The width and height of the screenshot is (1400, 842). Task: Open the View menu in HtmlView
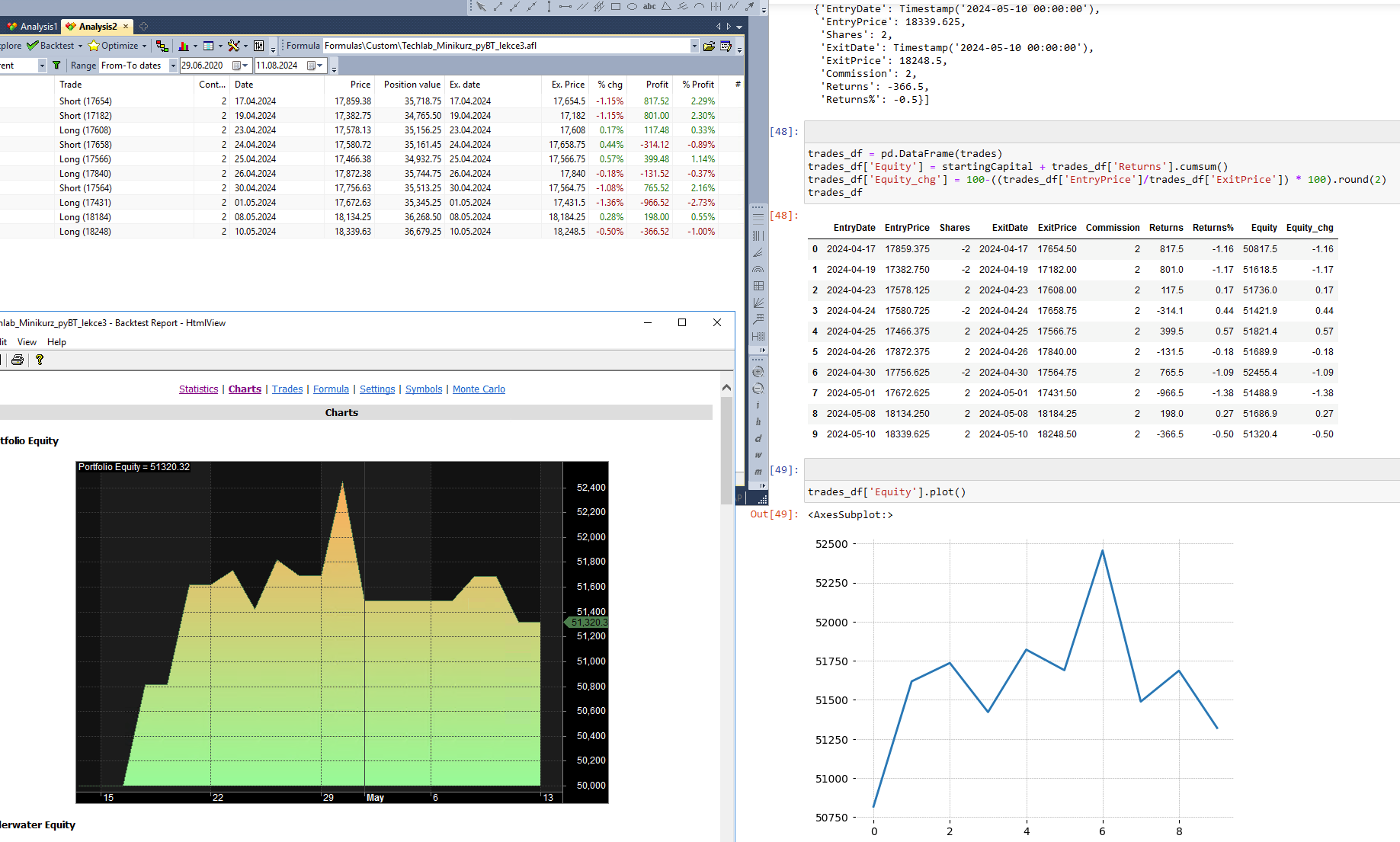click(x=27, y=342)
